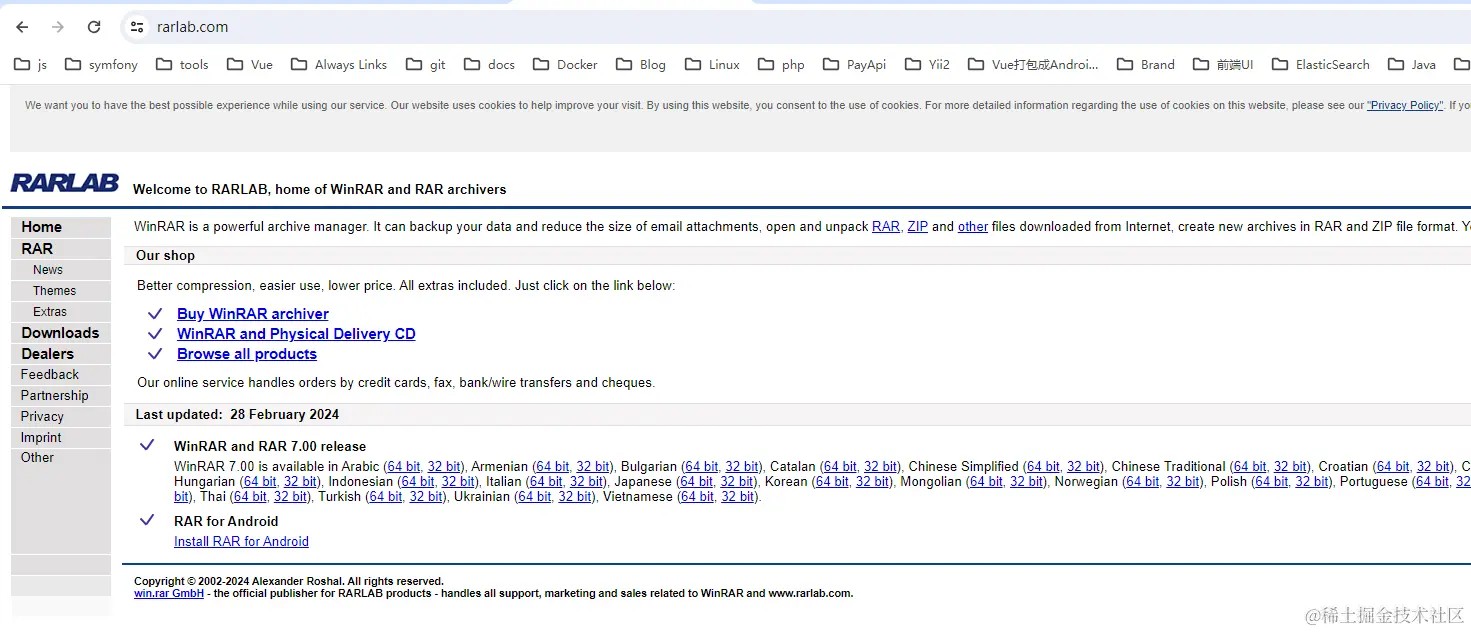Open the Yii2 bookmark folder
1471x632 pixels.
[x=927, y=64]
